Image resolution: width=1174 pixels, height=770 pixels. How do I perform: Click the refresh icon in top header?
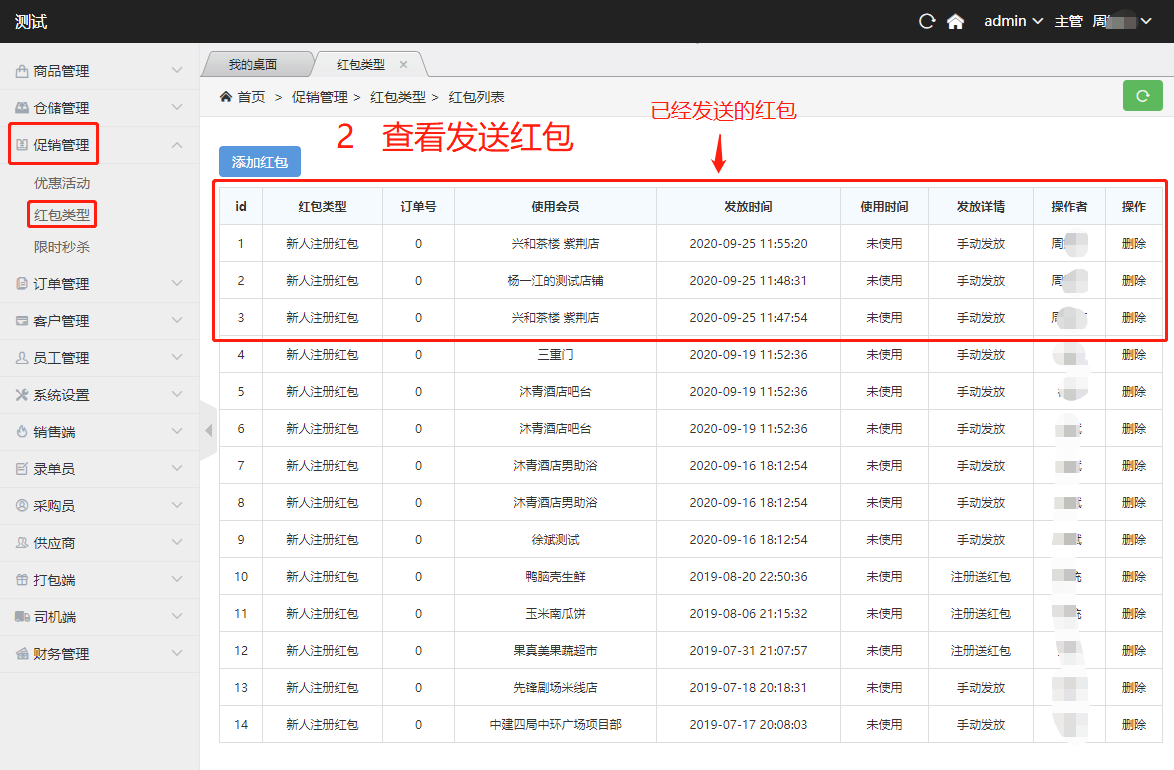pyautogui.click(x=927, y=21)
